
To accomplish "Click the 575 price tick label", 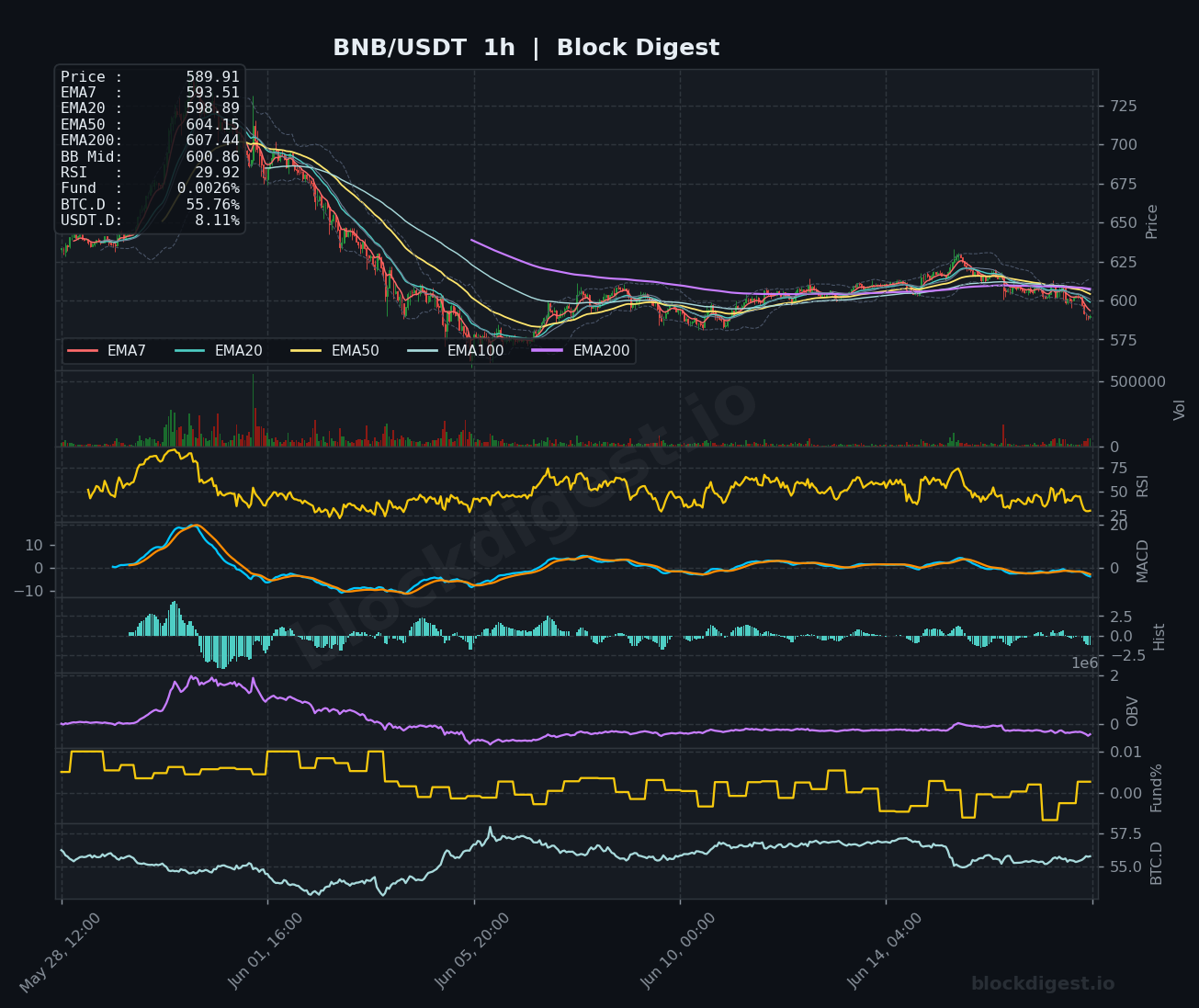I will coord(1122,341).
